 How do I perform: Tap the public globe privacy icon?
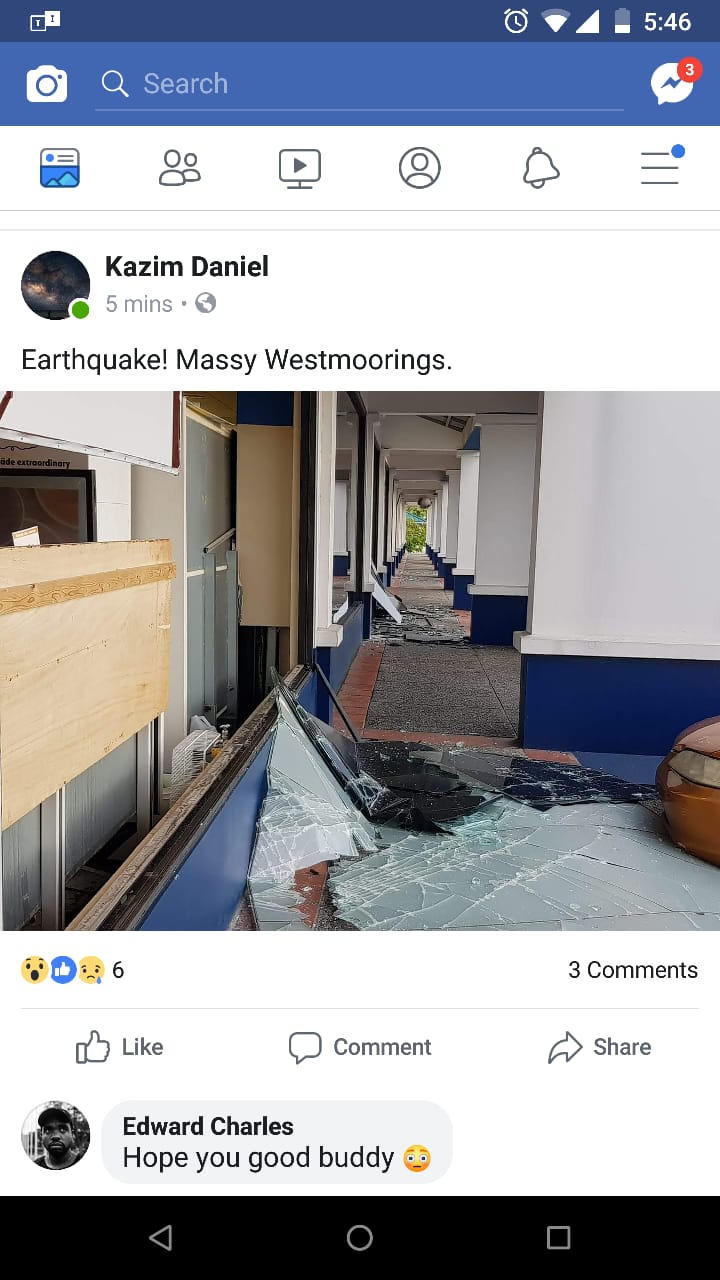(x=206, y=303)
